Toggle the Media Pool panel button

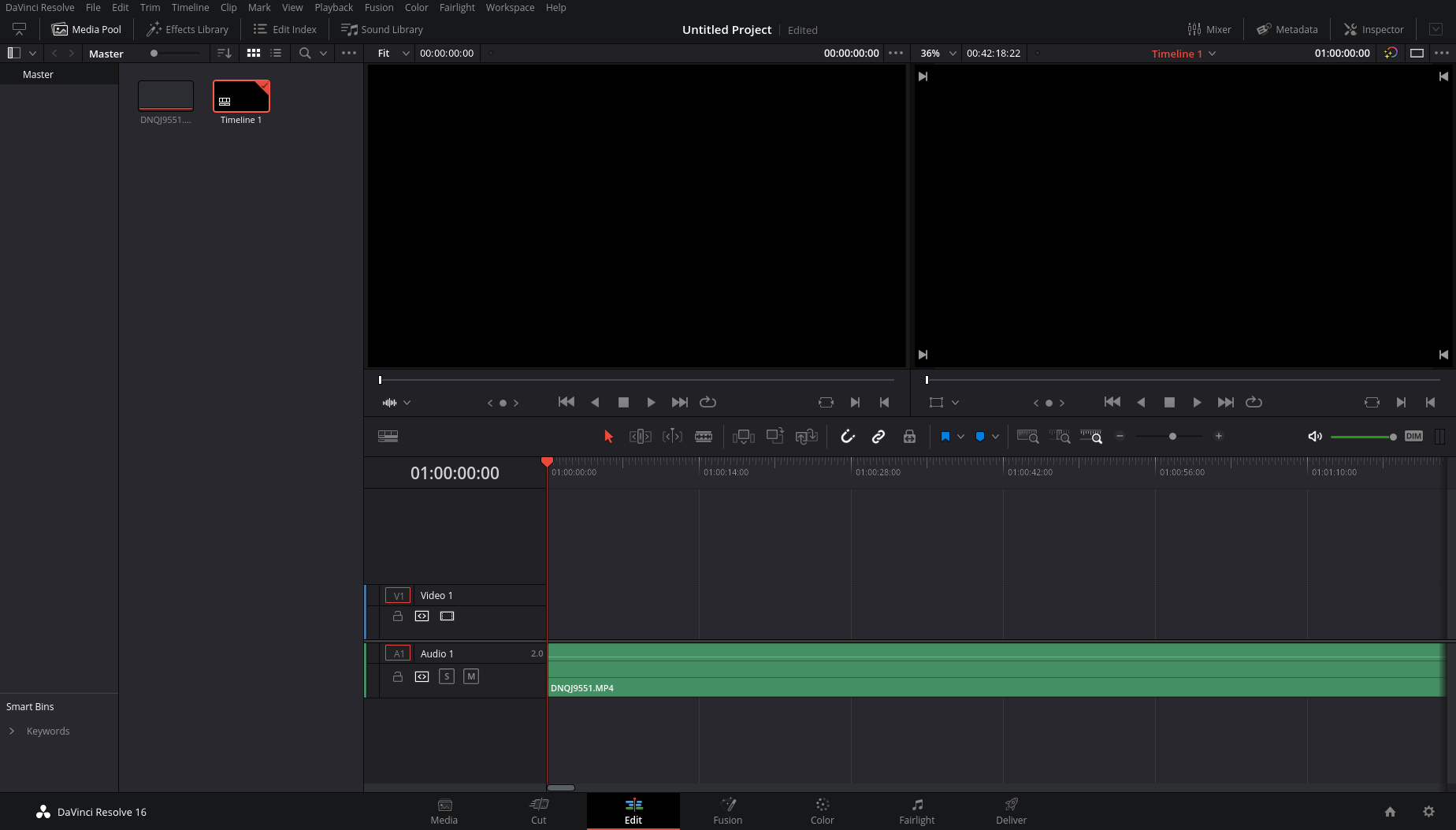point(87,29)
